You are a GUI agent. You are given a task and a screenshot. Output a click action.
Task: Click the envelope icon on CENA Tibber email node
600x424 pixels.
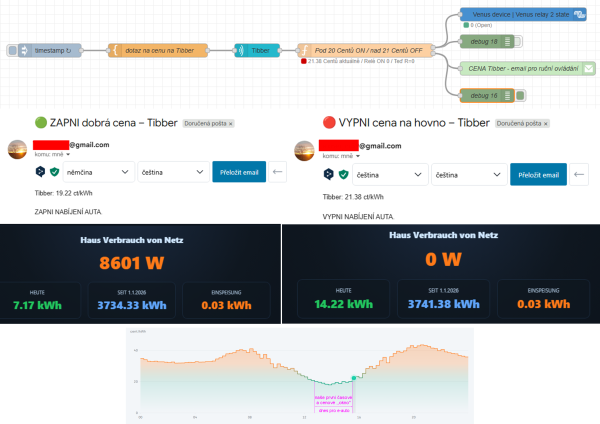589,68
